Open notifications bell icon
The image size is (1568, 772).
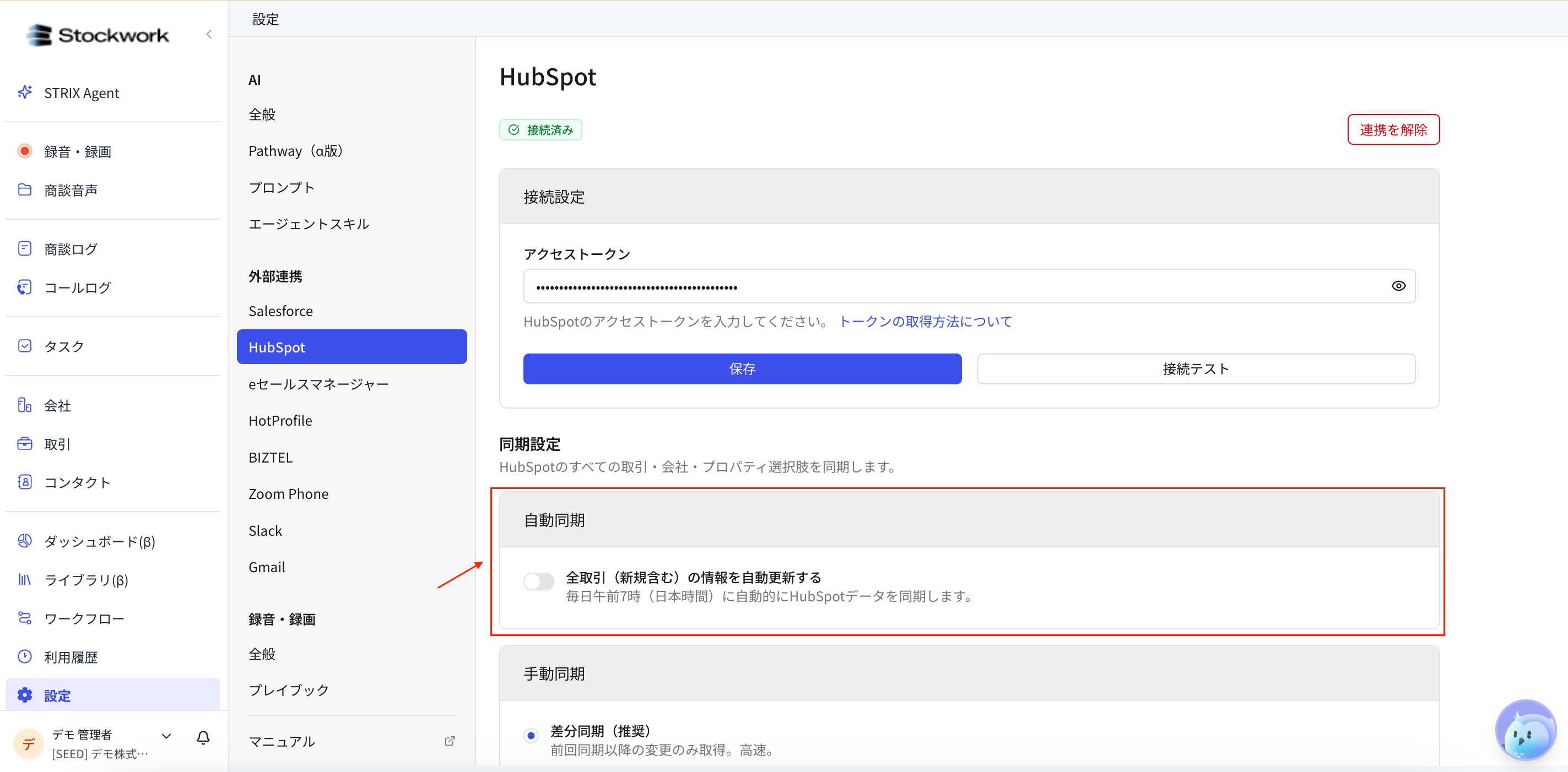[203, 737]
